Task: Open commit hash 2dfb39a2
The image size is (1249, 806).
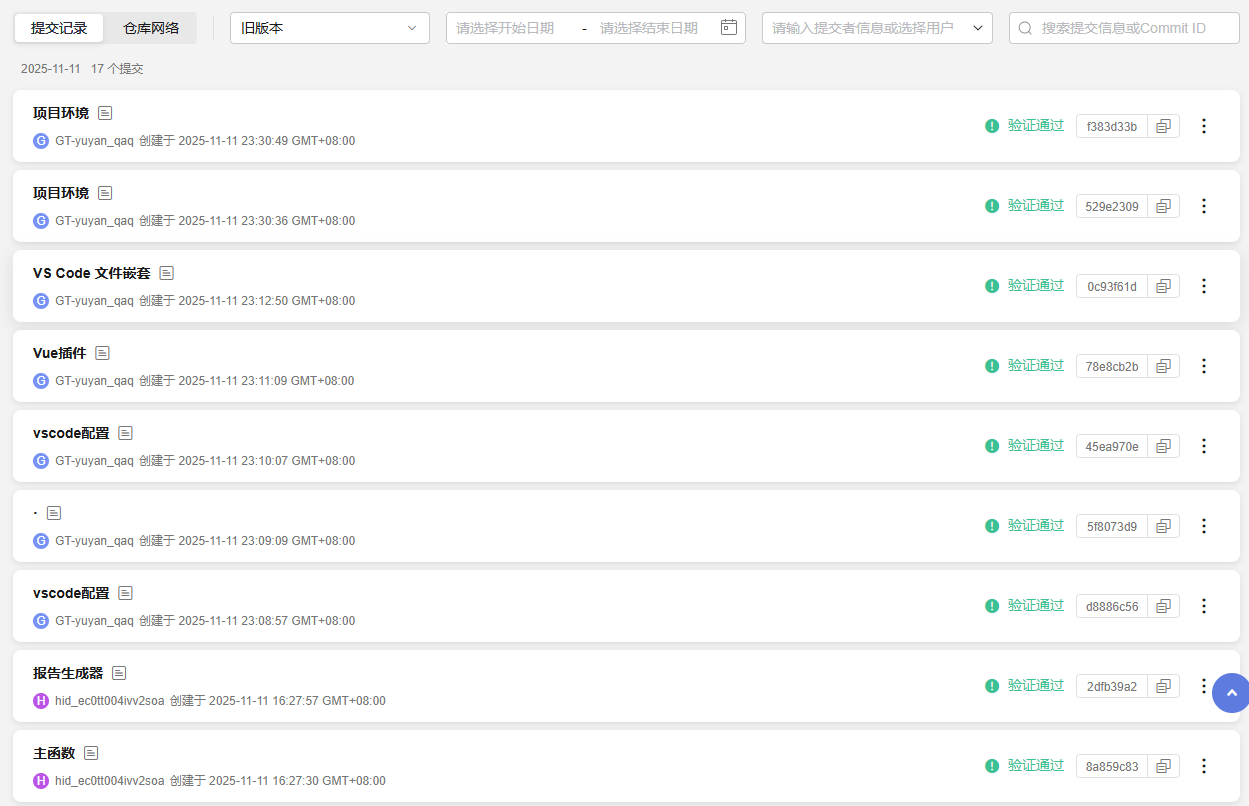Action: pyautogui.click(x=1112, y=686)
